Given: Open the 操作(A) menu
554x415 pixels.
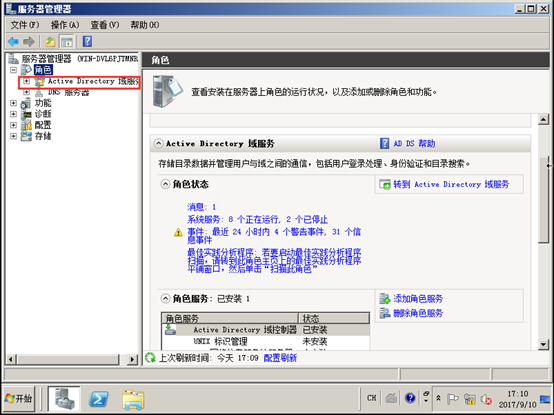Looking at the screenshot, I should [x=65, y=25].
